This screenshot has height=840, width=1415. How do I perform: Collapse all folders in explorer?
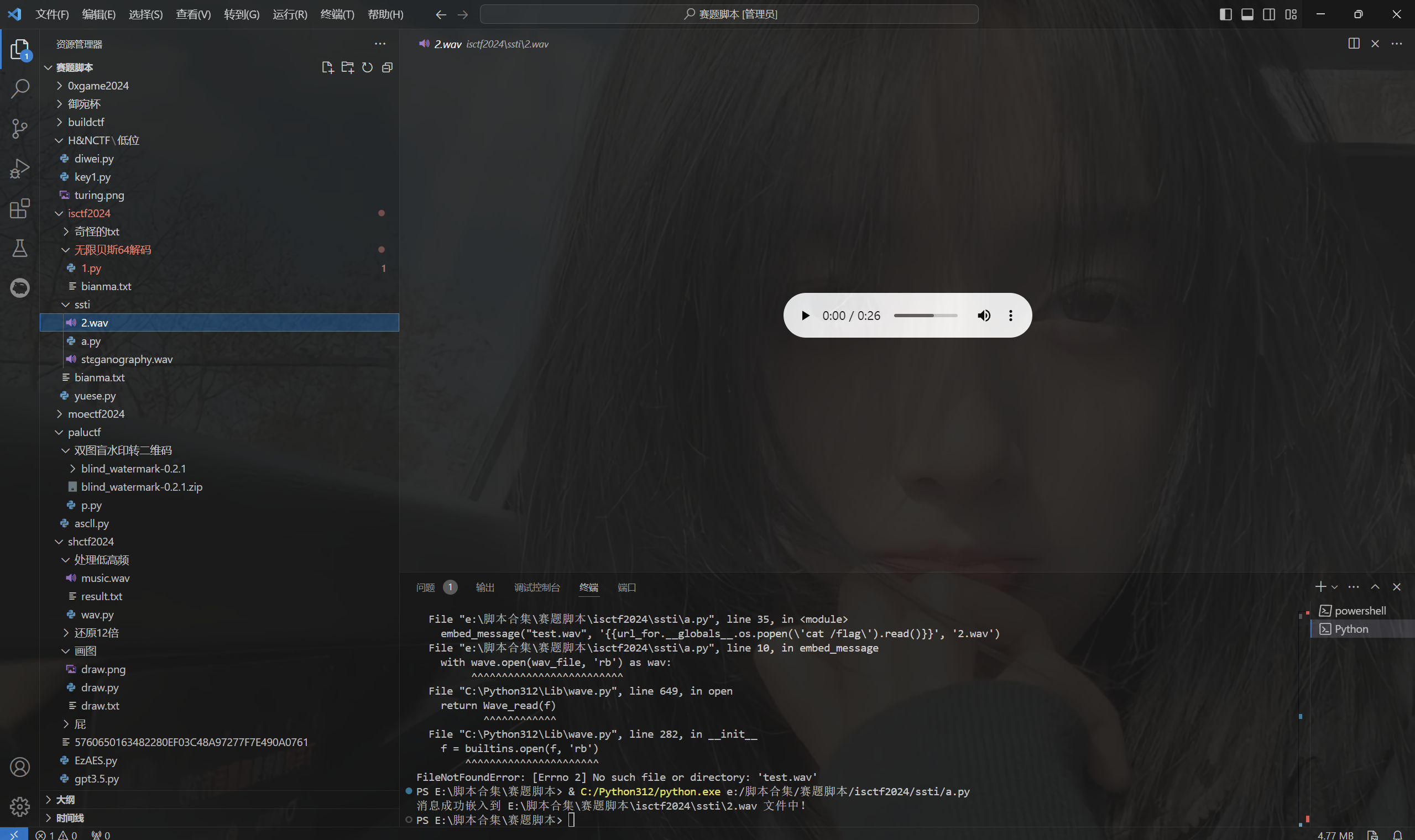click(x=387, y=67)
